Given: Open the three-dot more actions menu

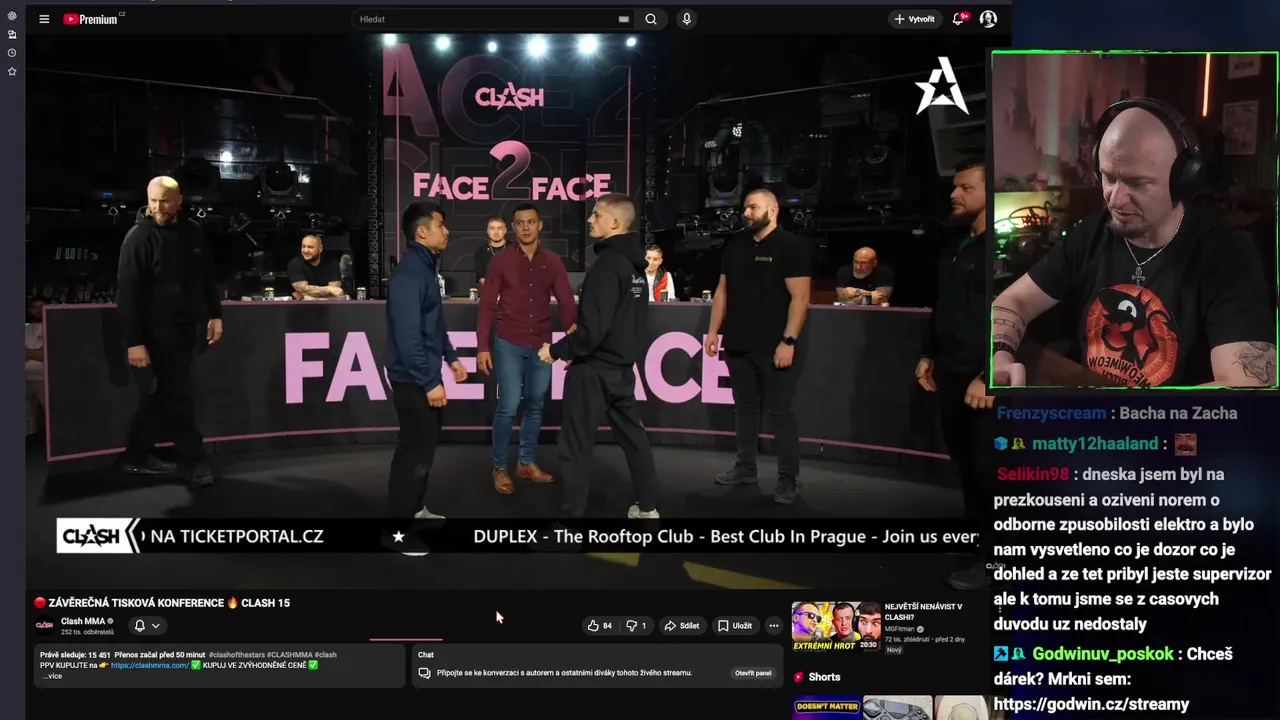Looking at the screenshot, I should tap(773, 626).
